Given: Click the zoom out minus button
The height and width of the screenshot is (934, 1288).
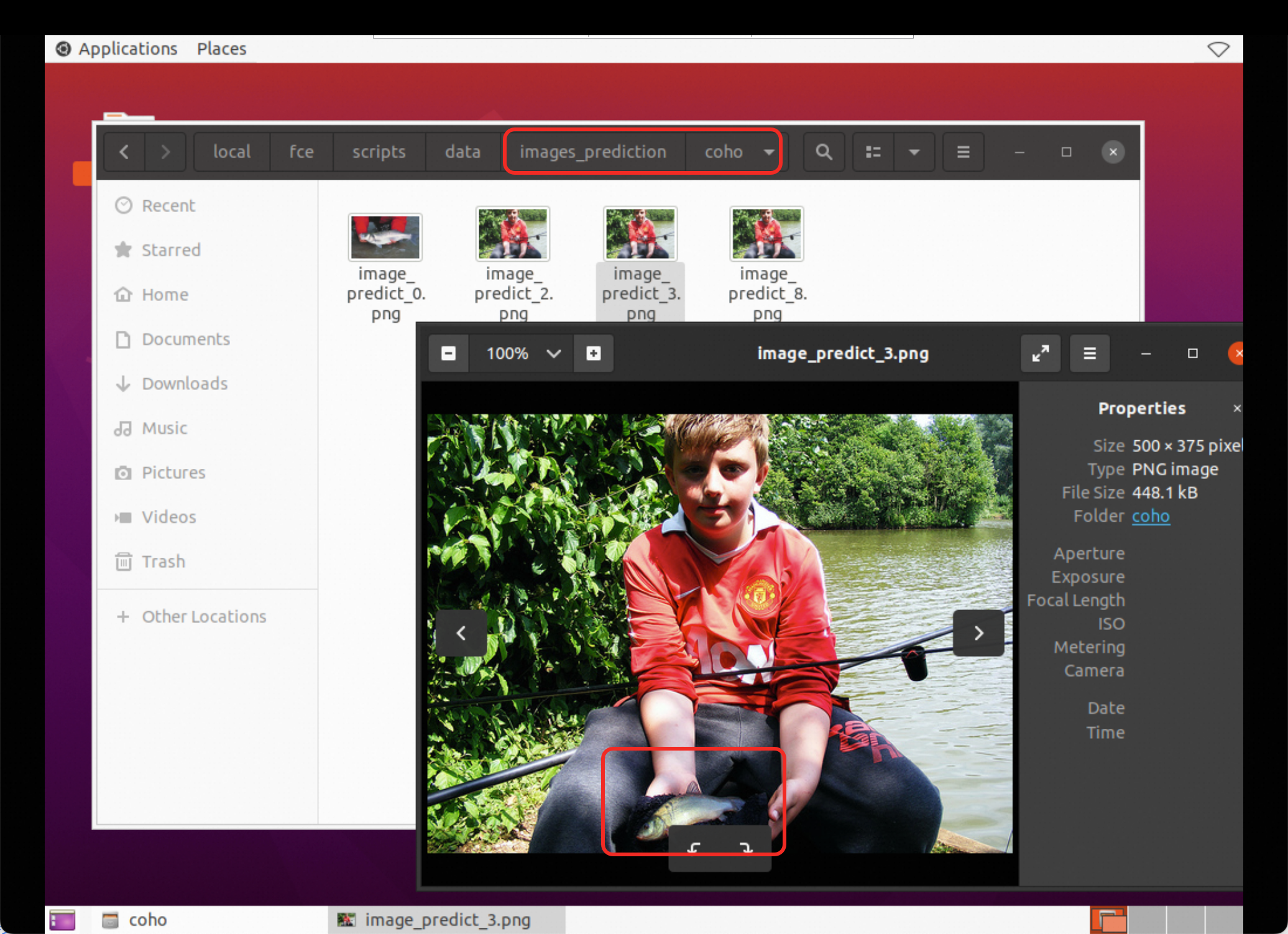Looking at the screenshot, I should pos(448,353).
